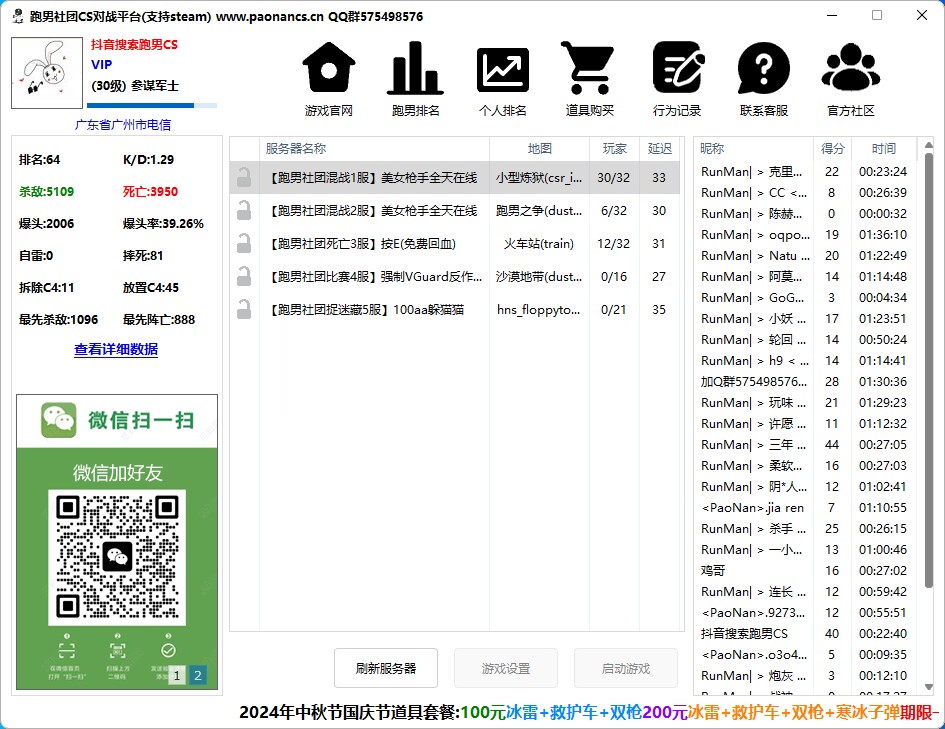
Task: Open the 官方社区 people group icon
Action: pyautogui.click(x=850, y=67)
